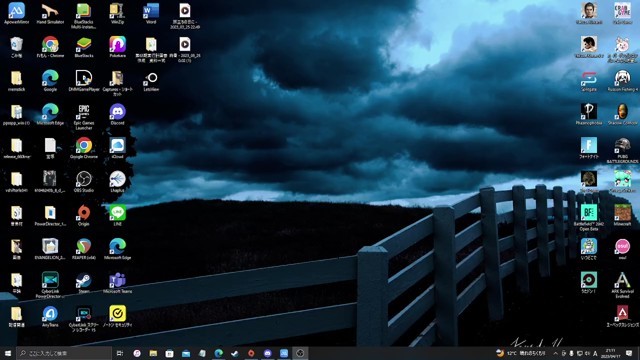The height and width of the screenshot is (360, 640).
Task: Switch to Steam in the taskbar
Action: click(235, 353)
